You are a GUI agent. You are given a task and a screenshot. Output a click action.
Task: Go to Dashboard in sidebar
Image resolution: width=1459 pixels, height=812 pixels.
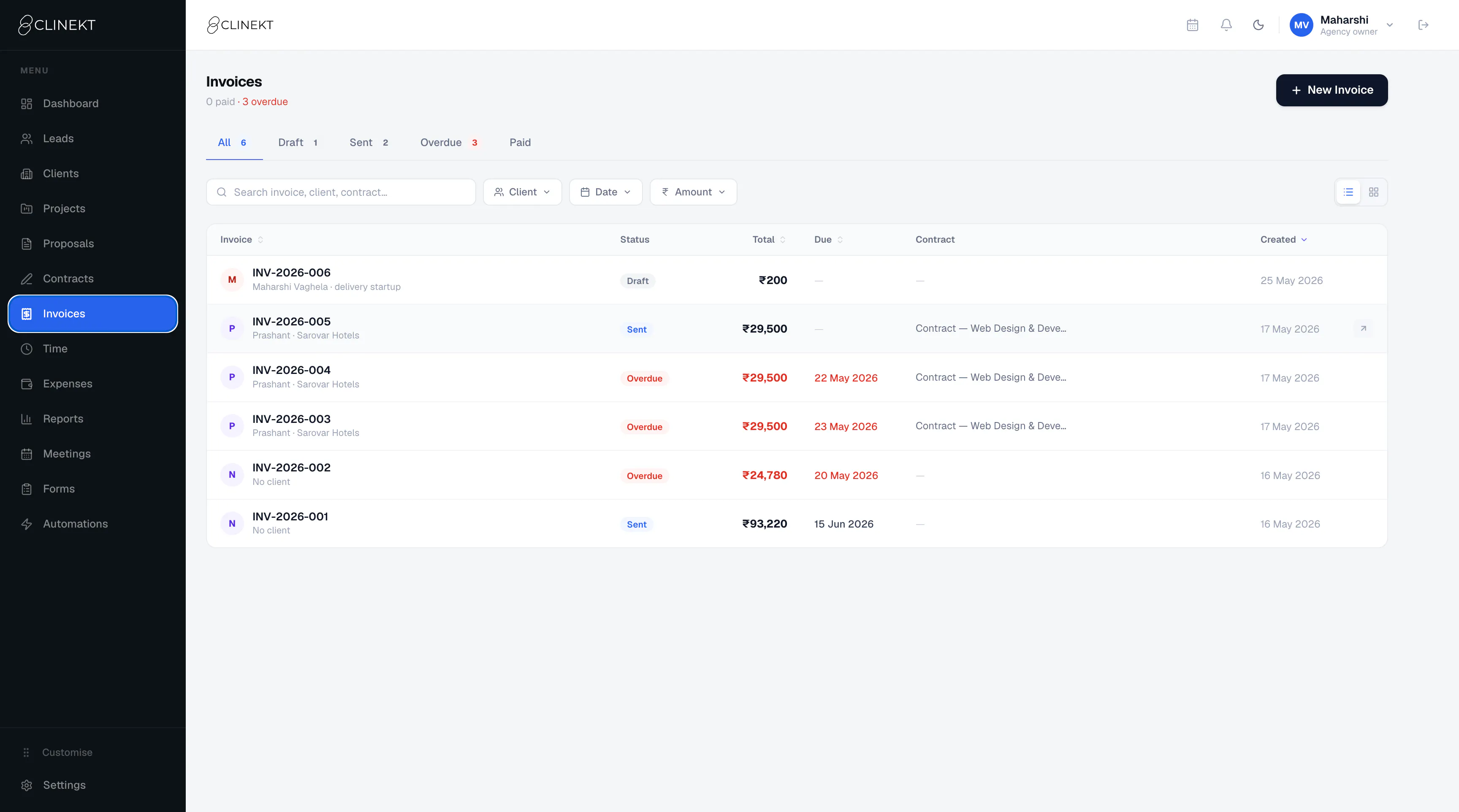pyautogui.click(x=93, y=104)
